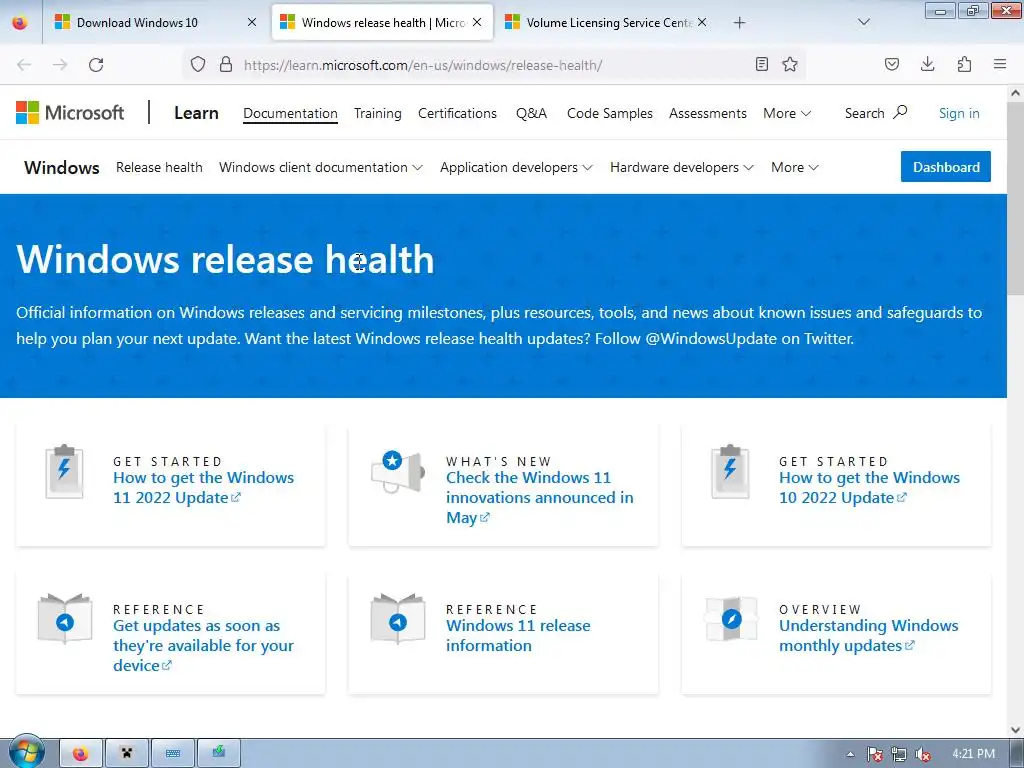This screenshot has height=768, width=1024.
Task: Click the clipboard icon beside Windows 11 2022 Update
Action: [64, 472]
